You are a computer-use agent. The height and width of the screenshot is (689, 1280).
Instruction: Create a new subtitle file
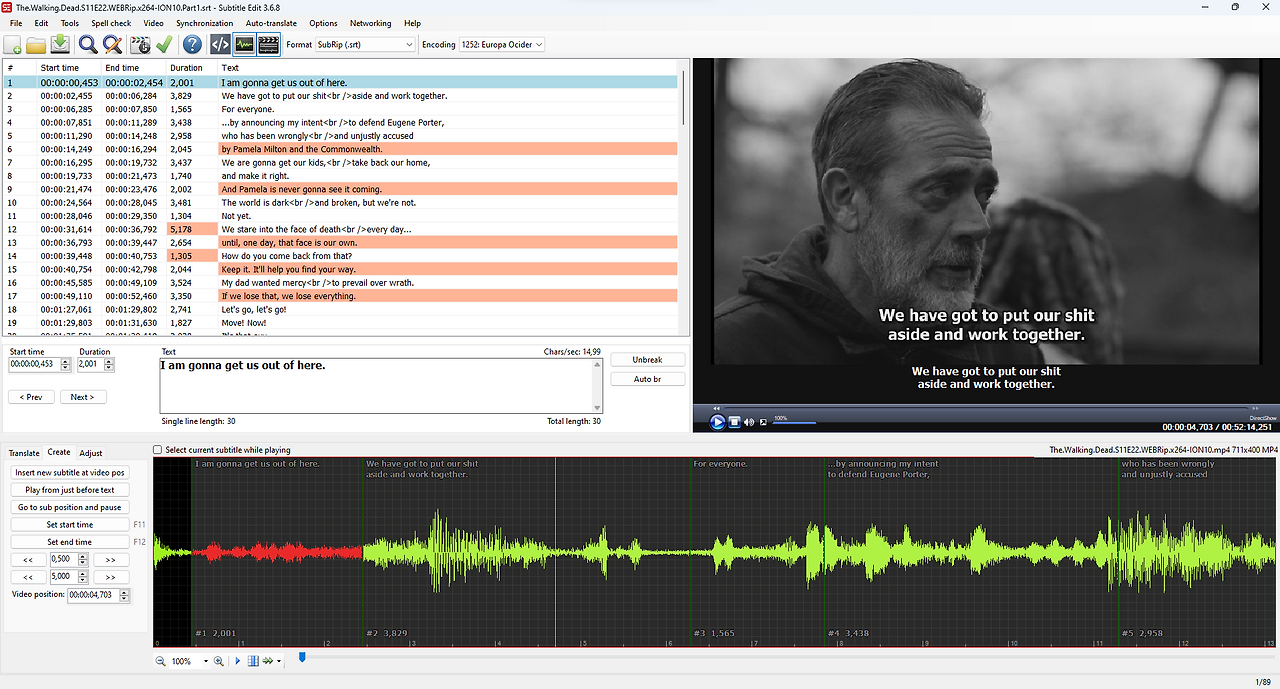coord(13,45)
